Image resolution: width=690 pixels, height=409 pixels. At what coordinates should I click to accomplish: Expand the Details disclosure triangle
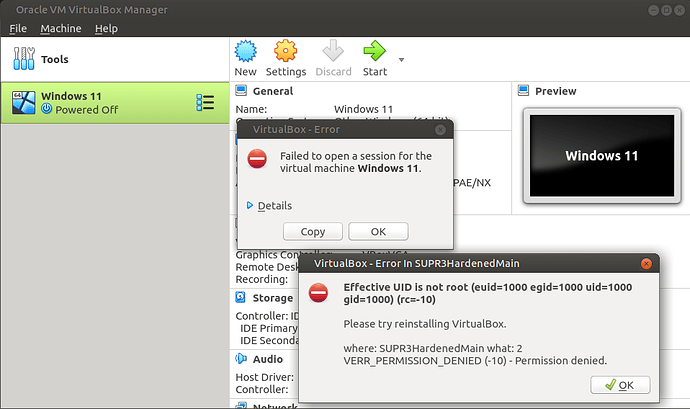click(x=250, y=205)
